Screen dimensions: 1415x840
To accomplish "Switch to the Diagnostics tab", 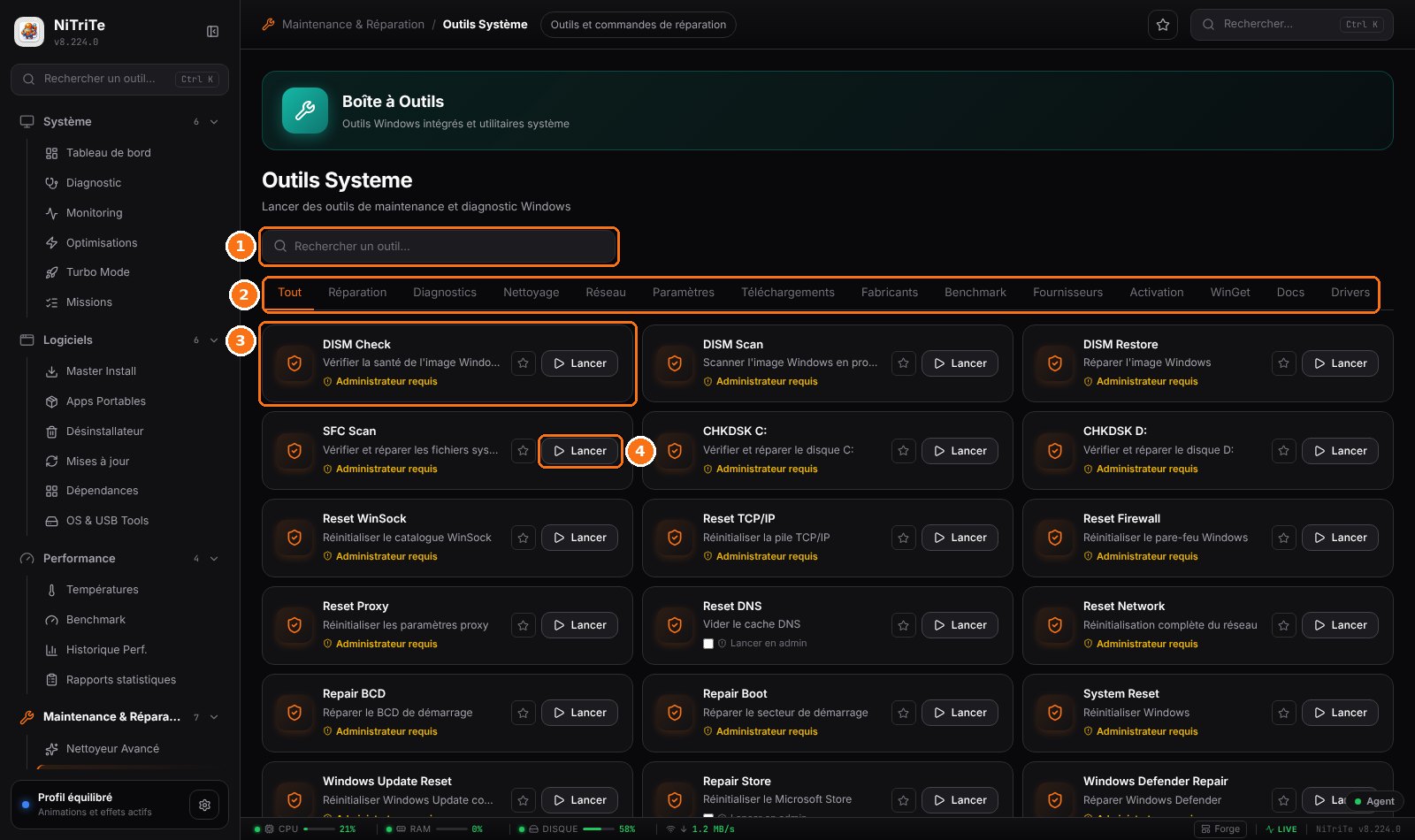I will (445, 293).
